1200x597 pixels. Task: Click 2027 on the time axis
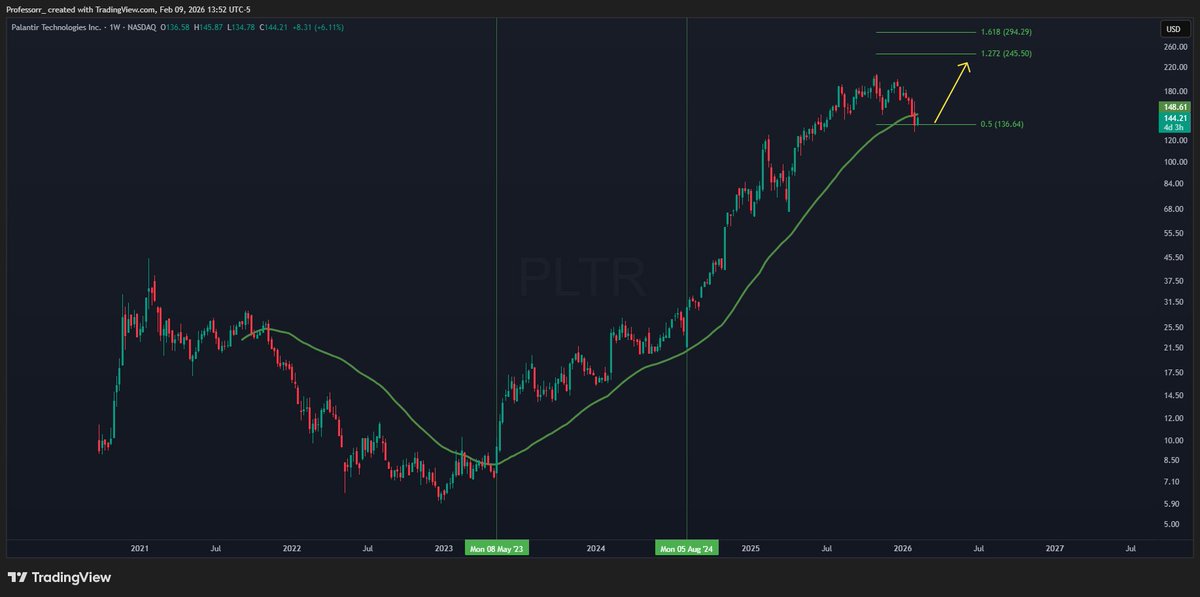coord(1054,549)
